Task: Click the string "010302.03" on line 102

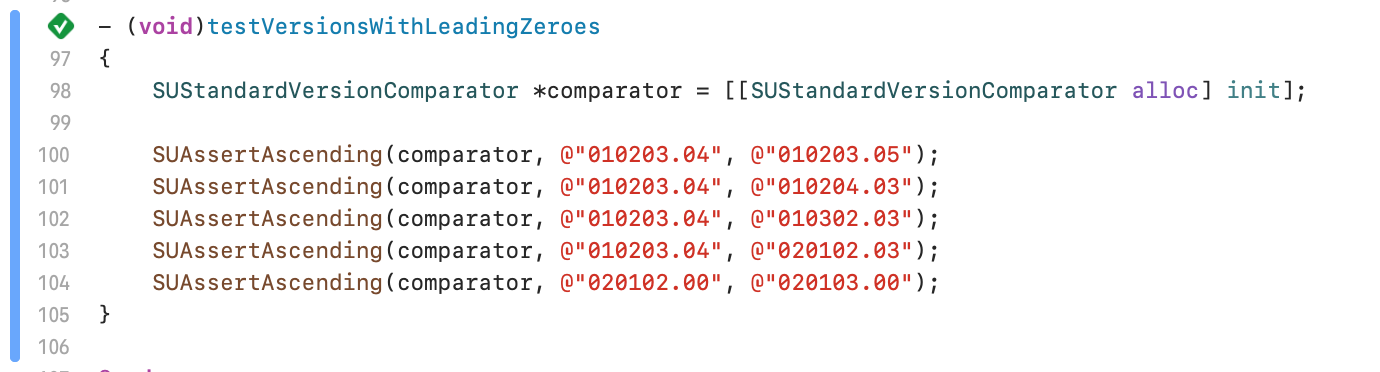Action: [832, 219]
